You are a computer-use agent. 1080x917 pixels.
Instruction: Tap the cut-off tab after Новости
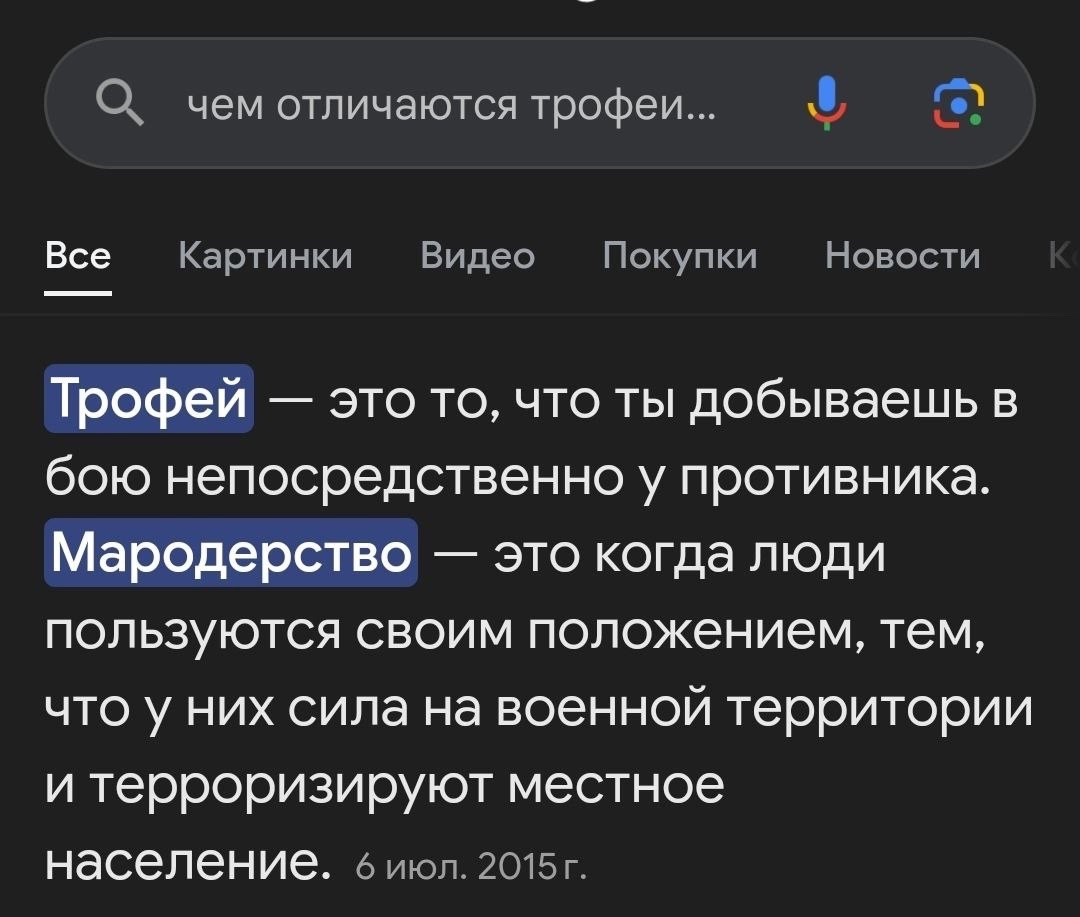tap(1062, 257)
